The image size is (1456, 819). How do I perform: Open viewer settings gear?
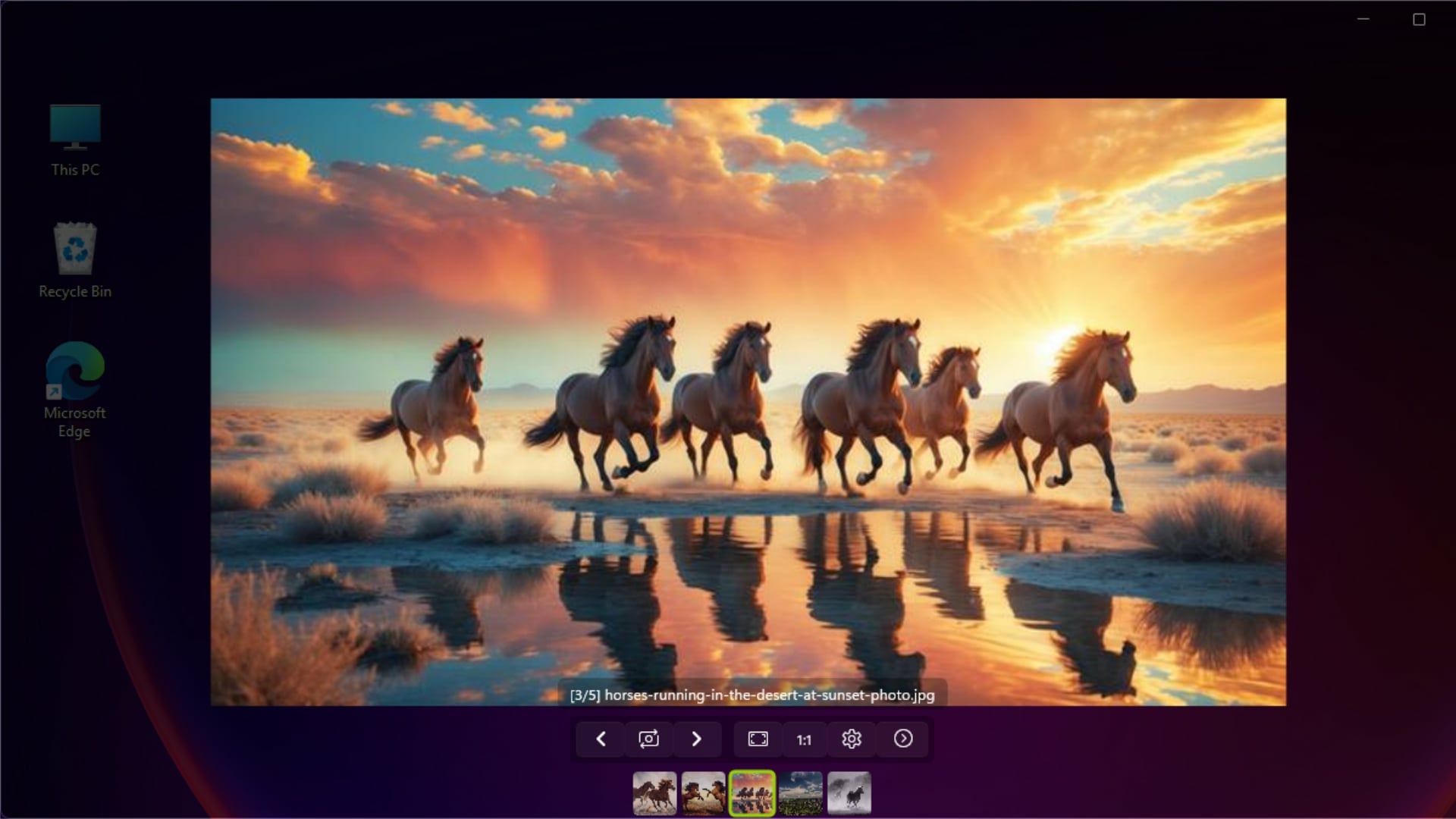click(x=852, y=739)
